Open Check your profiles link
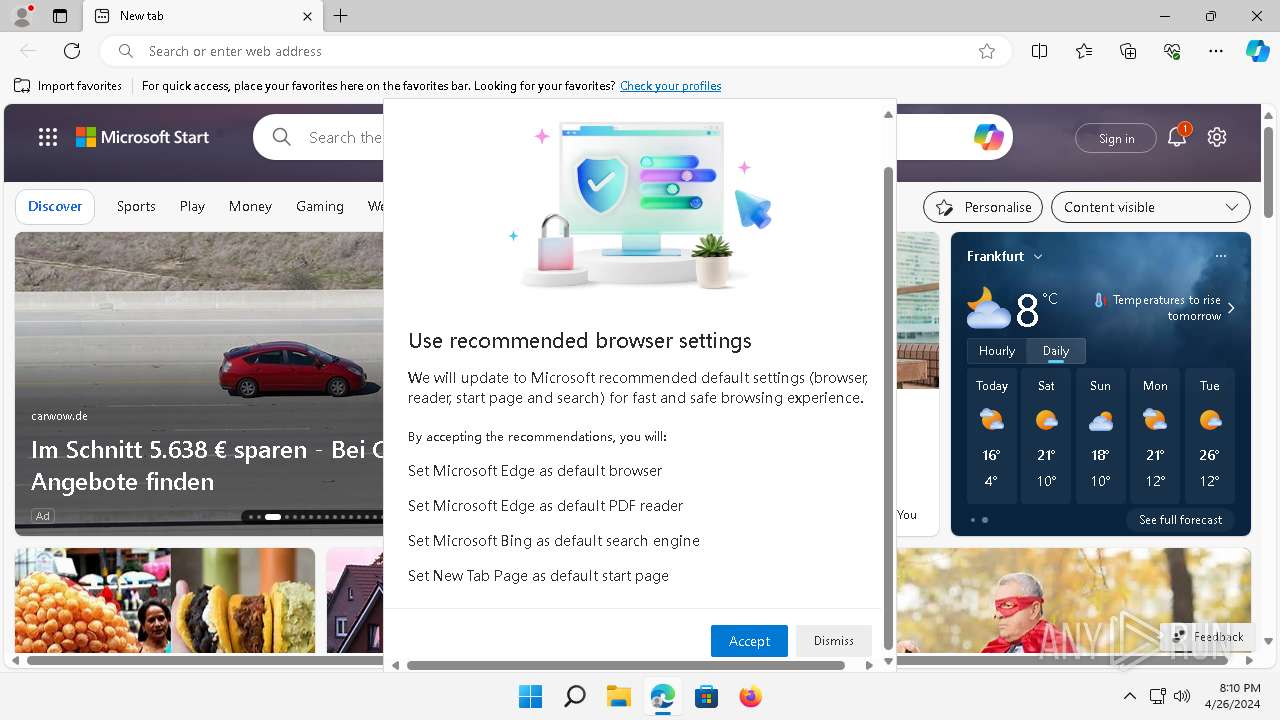 pos(670,86)
